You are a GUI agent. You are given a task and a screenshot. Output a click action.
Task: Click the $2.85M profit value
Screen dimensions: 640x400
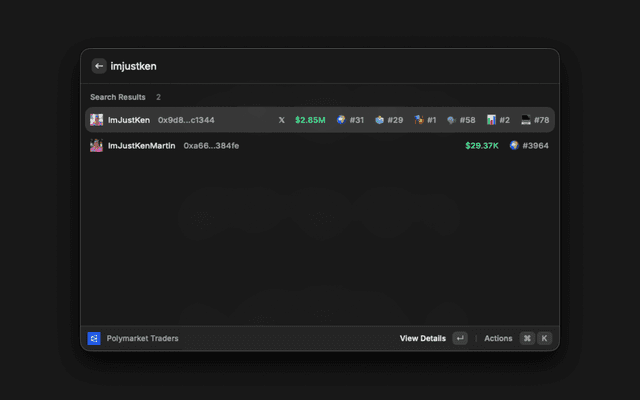310,120
